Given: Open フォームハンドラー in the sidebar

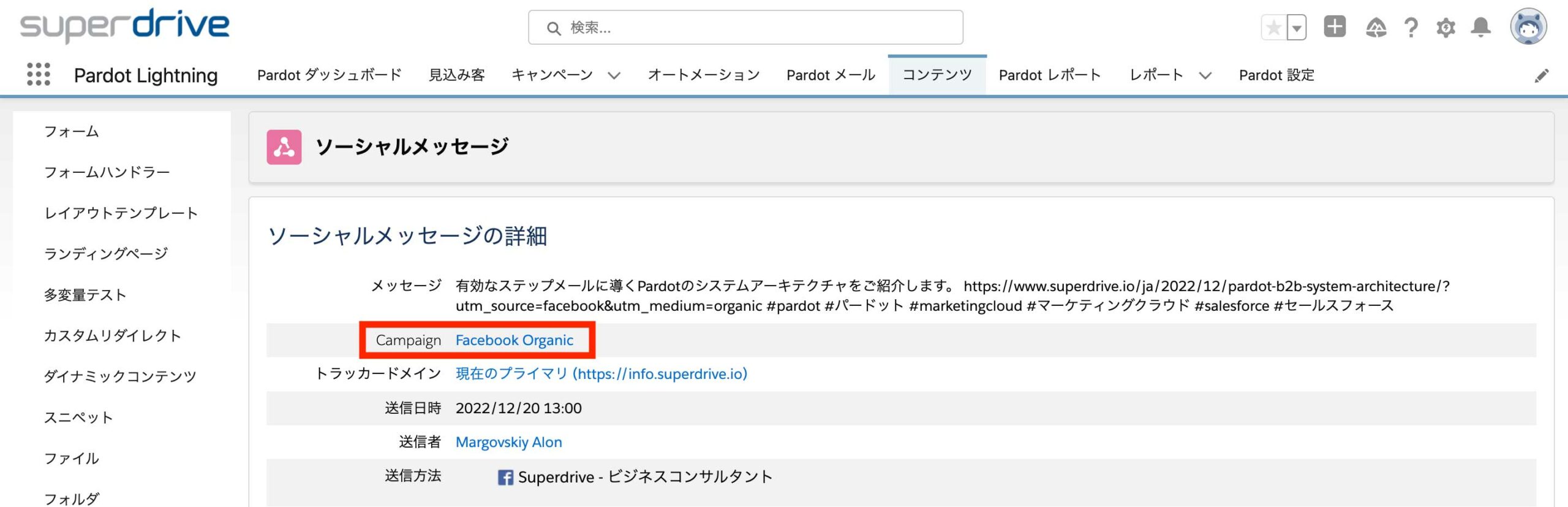Looking at the screenshot, I should pyautogui.click(x=107, y=172).
